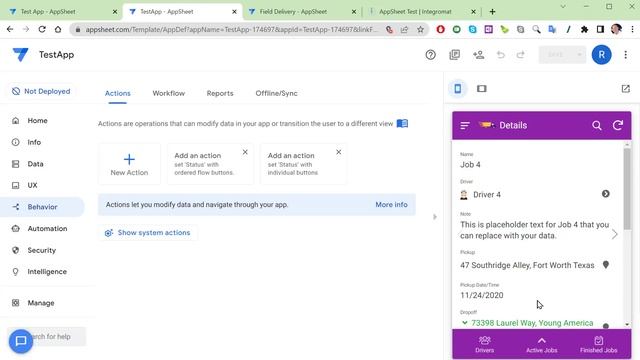Open the chat support bubble
Image resolution: width=640 pixels, height=360 pixels.
click(x=21, y=341)
